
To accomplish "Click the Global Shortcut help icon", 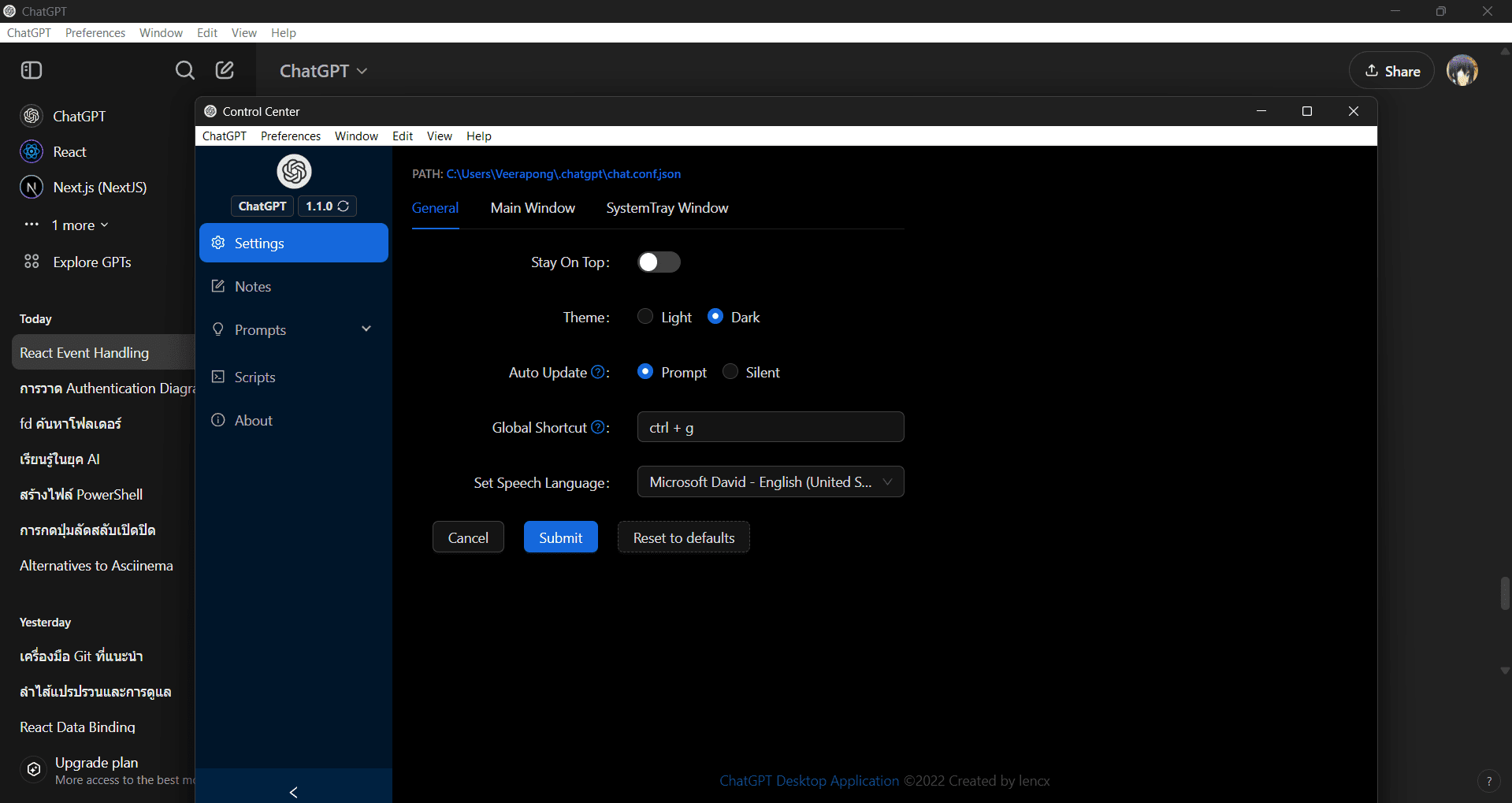I will [598, 427].
